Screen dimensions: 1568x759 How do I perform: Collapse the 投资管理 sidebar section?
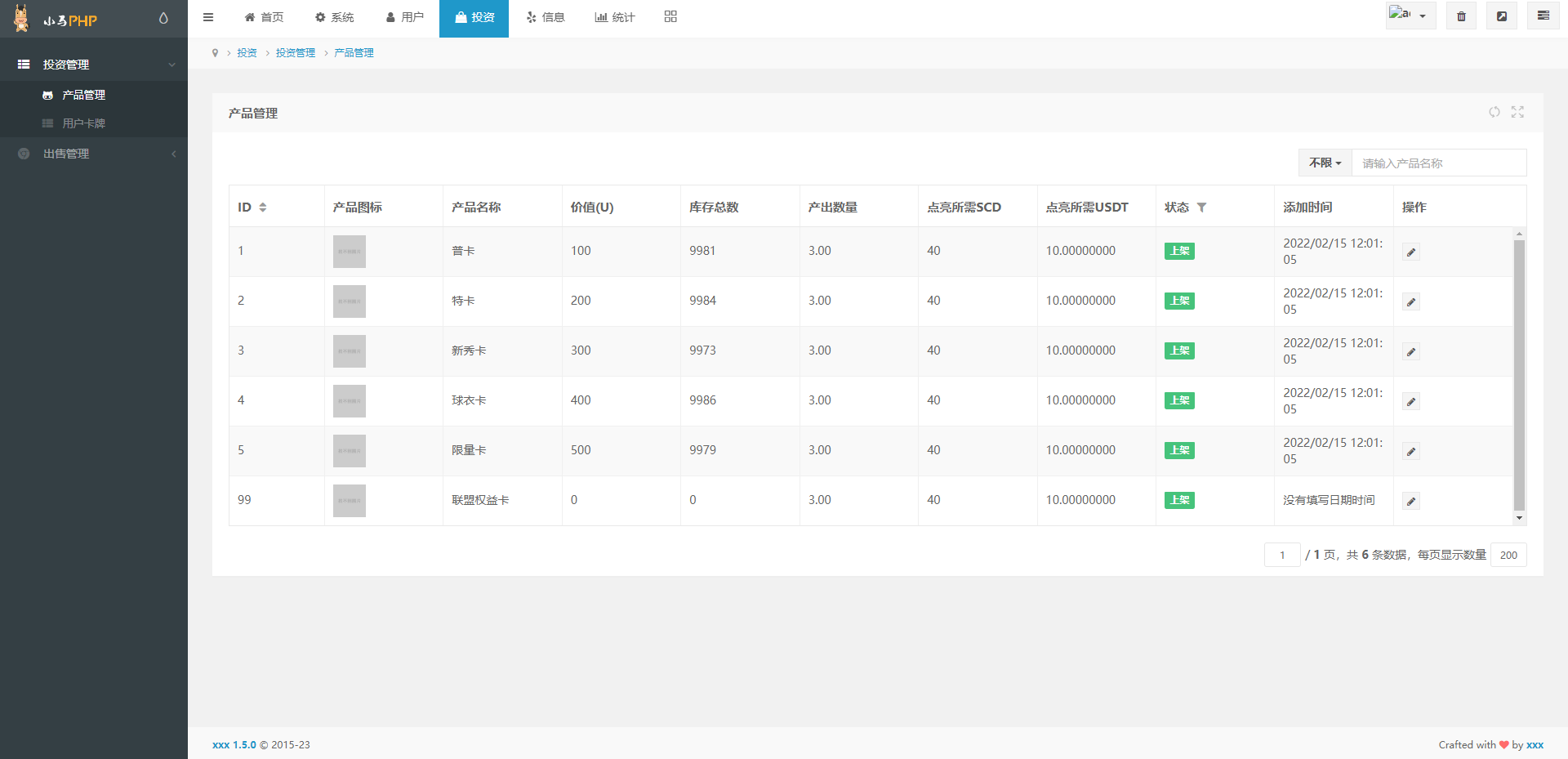[x=94, y=65]
